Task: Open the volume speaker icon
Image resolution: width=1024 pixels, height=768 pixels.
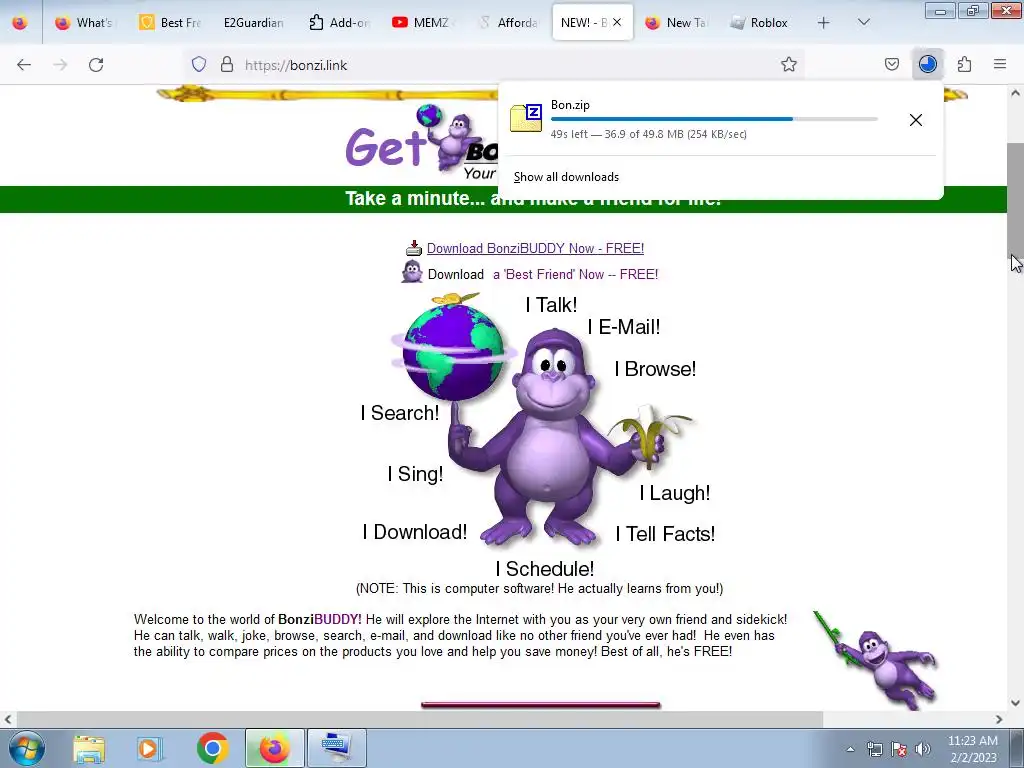Action: coord(923,749)
